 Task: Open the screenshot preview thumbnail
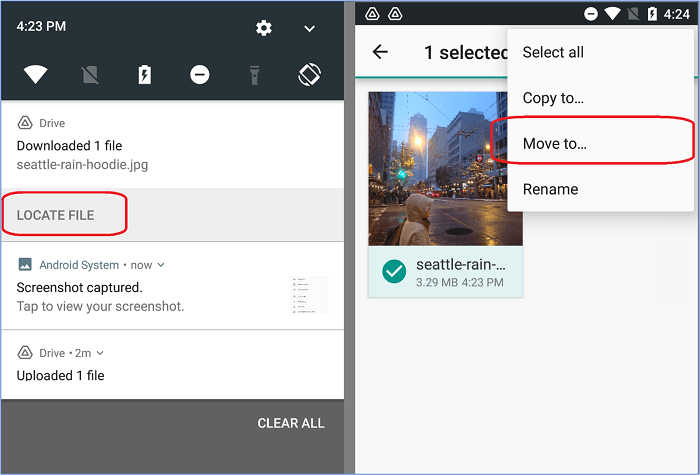point(309,295)
